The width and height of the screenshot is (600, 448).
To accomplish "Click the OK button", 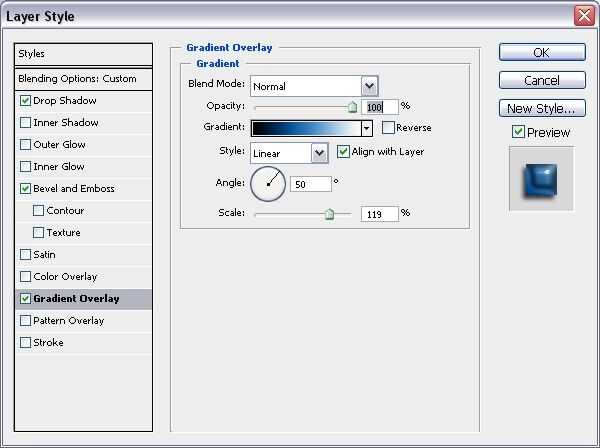I will pos(542,52).
